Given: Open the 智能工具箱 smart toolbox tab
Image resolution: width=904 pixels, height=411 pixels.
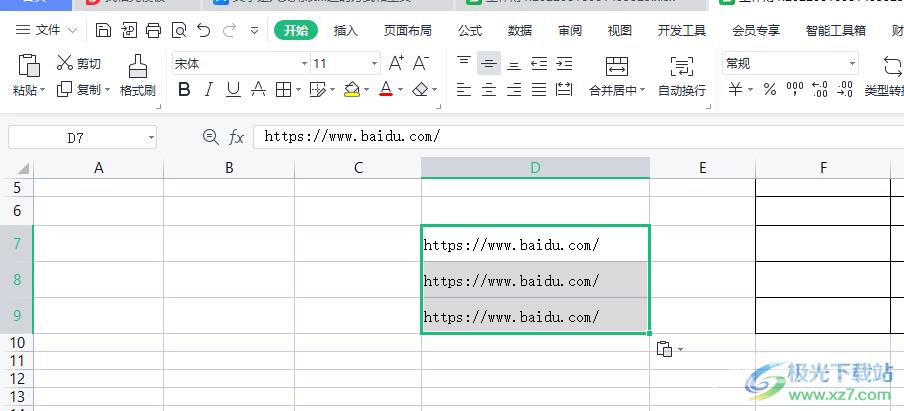Looking at the screenshot, I should coord(836,31).
